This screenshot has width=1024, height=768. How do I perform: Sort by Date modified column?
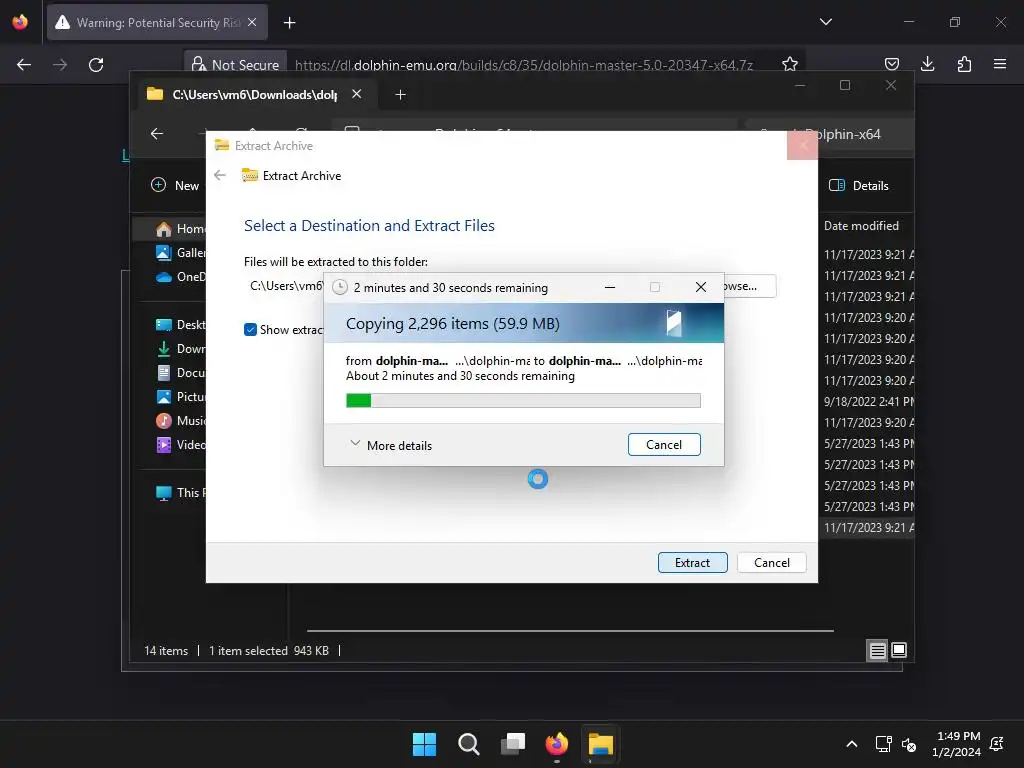coord(861,226)
